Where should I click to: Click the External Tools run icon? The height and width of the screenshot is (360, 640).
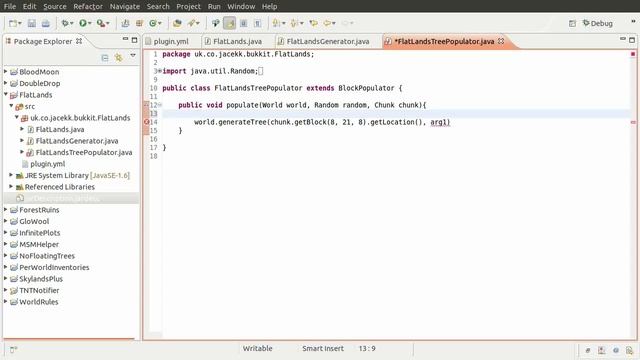tap(101, 23)
